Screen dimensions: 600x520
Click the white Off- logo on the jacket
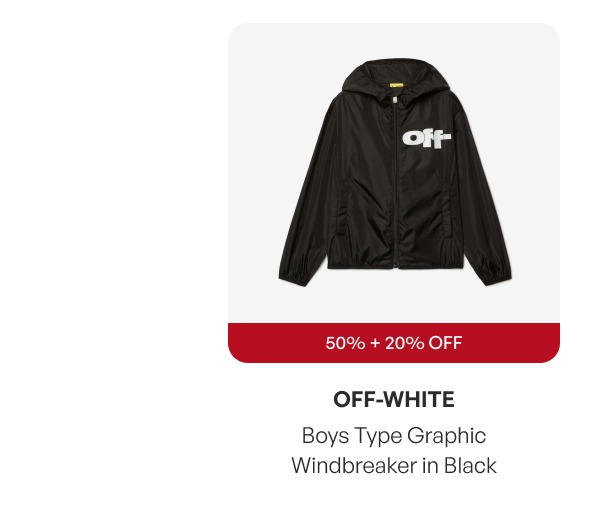427,139
